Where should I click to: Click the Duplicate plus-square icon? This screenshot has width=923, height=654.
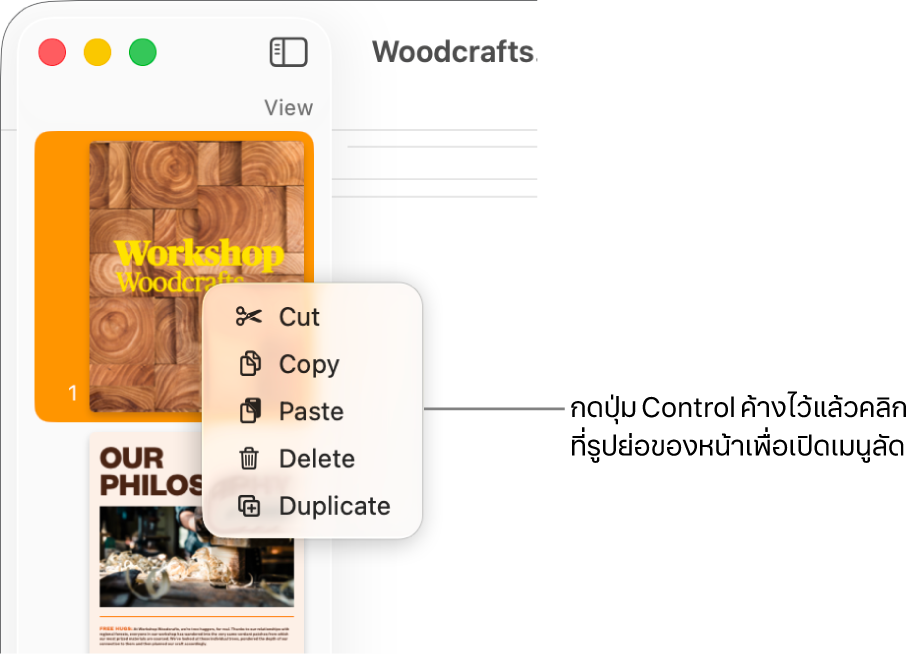249,506
